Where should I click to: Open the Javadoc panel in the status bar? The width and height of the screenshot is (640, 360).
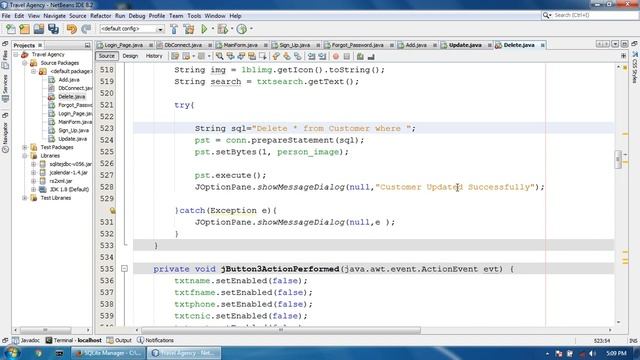(x=26, y=340)
